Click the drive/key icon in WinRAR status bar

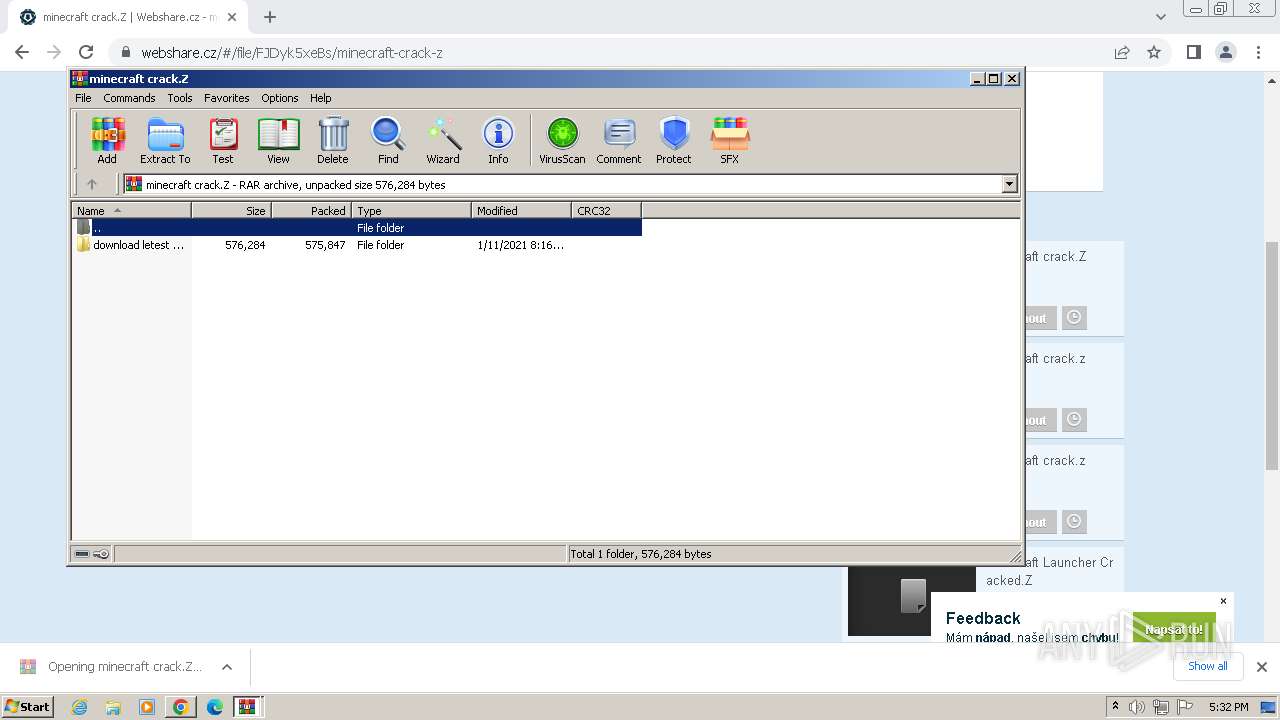92,554
